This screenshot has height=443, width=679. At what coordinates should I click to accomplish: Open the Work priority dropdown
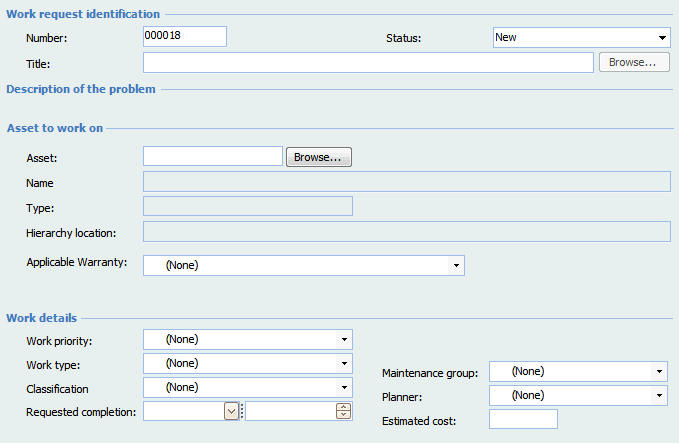(x=345, y=340)
